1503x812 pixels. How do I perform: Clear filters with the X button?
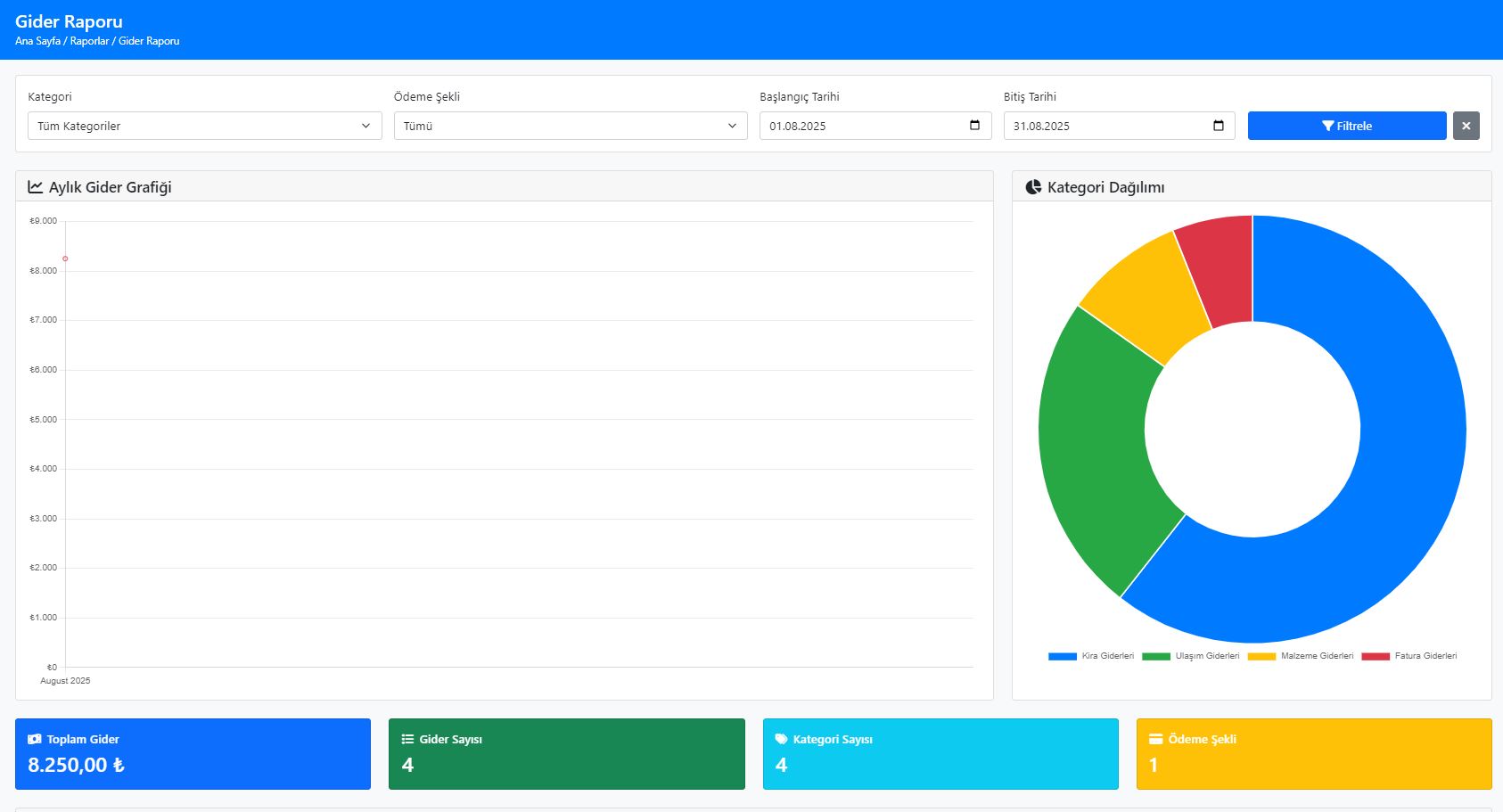[1466, 126]
